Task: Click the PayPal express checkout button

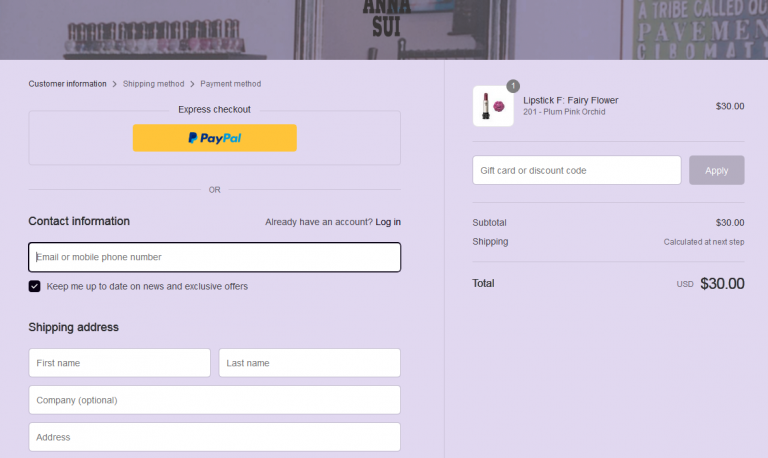Action: pos(215,138)
